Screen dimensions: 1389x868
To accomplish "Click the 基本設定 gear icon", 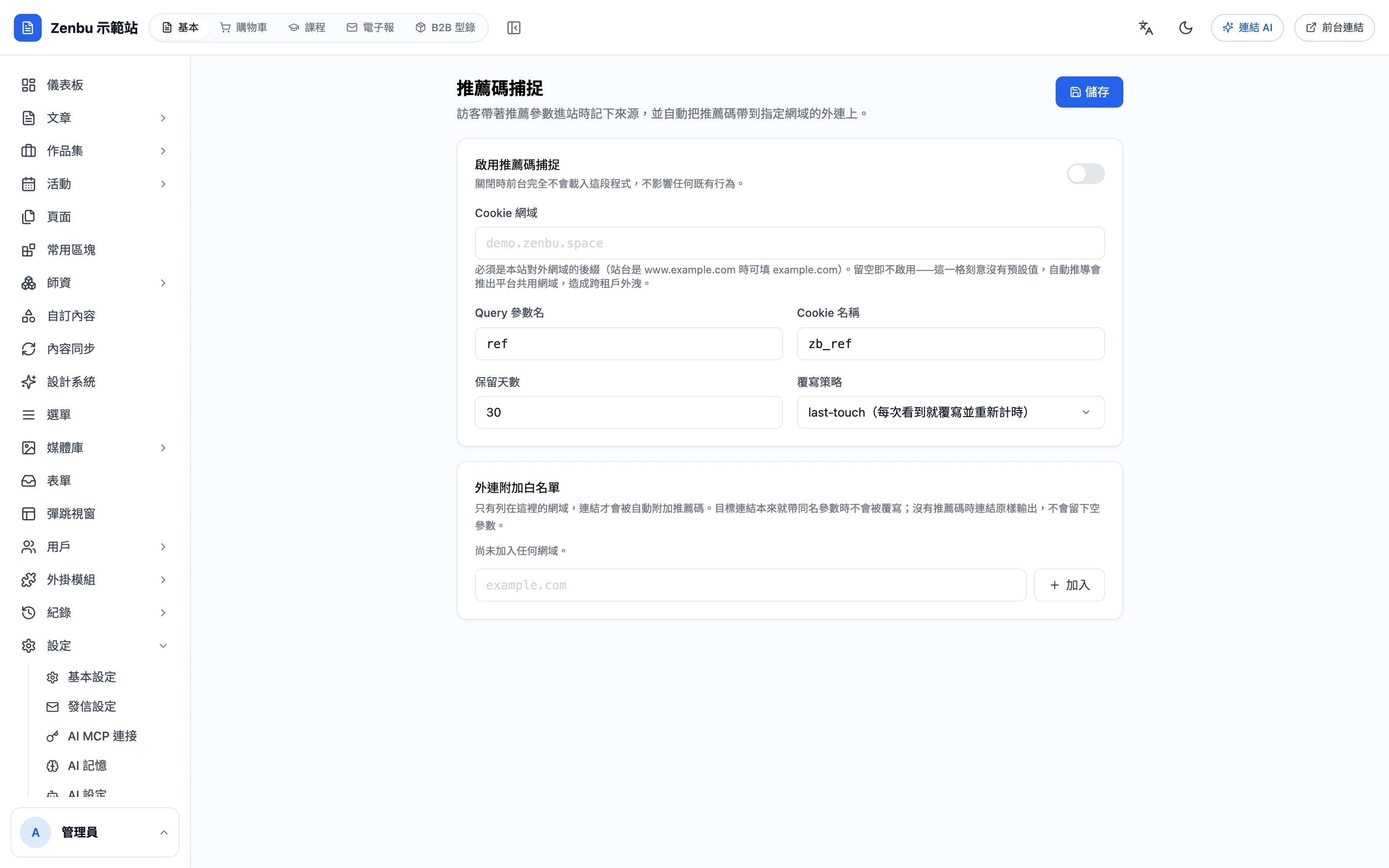I will click(53, 677).
